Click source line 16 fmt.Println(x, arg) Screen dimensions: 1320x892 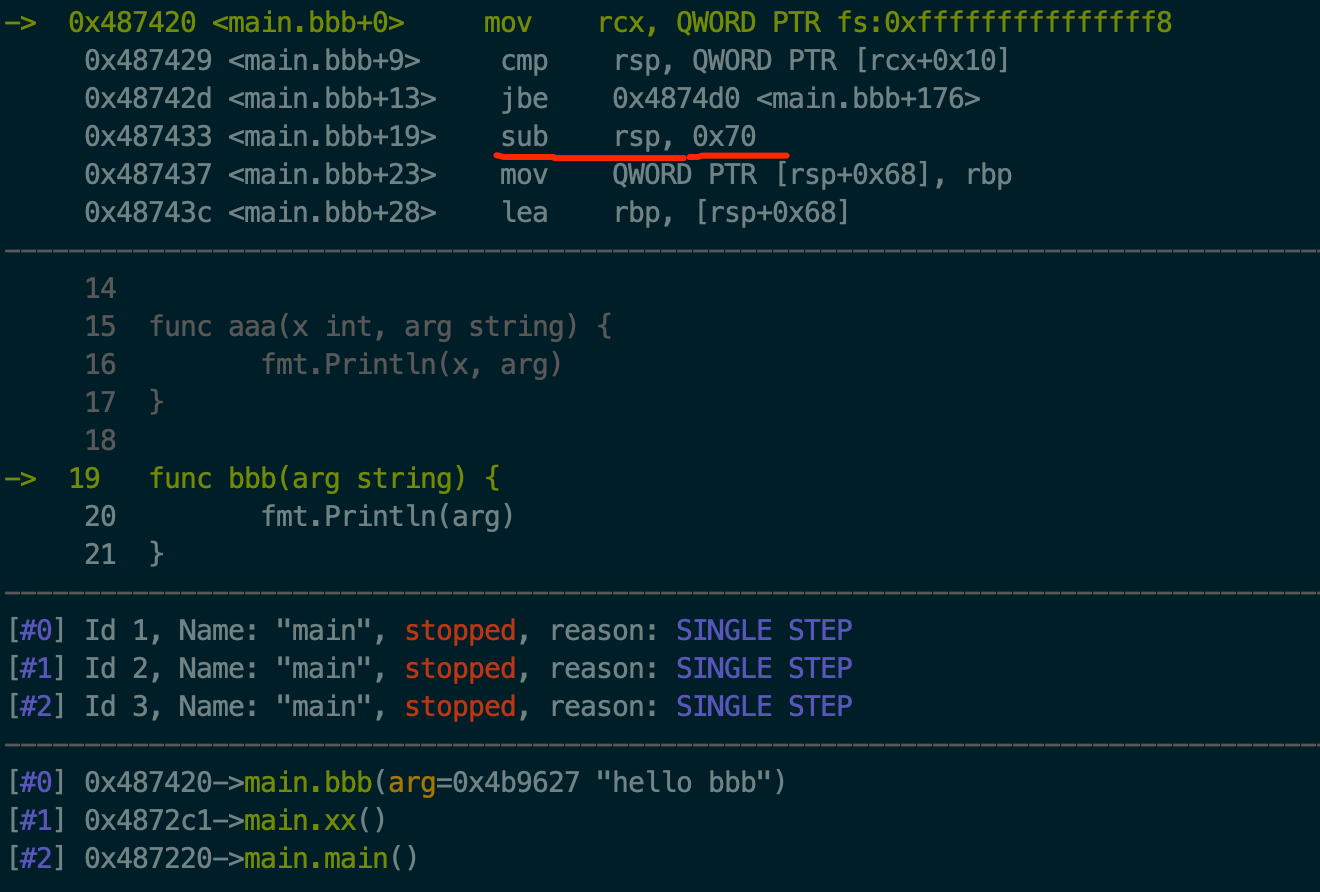point(412,364)
